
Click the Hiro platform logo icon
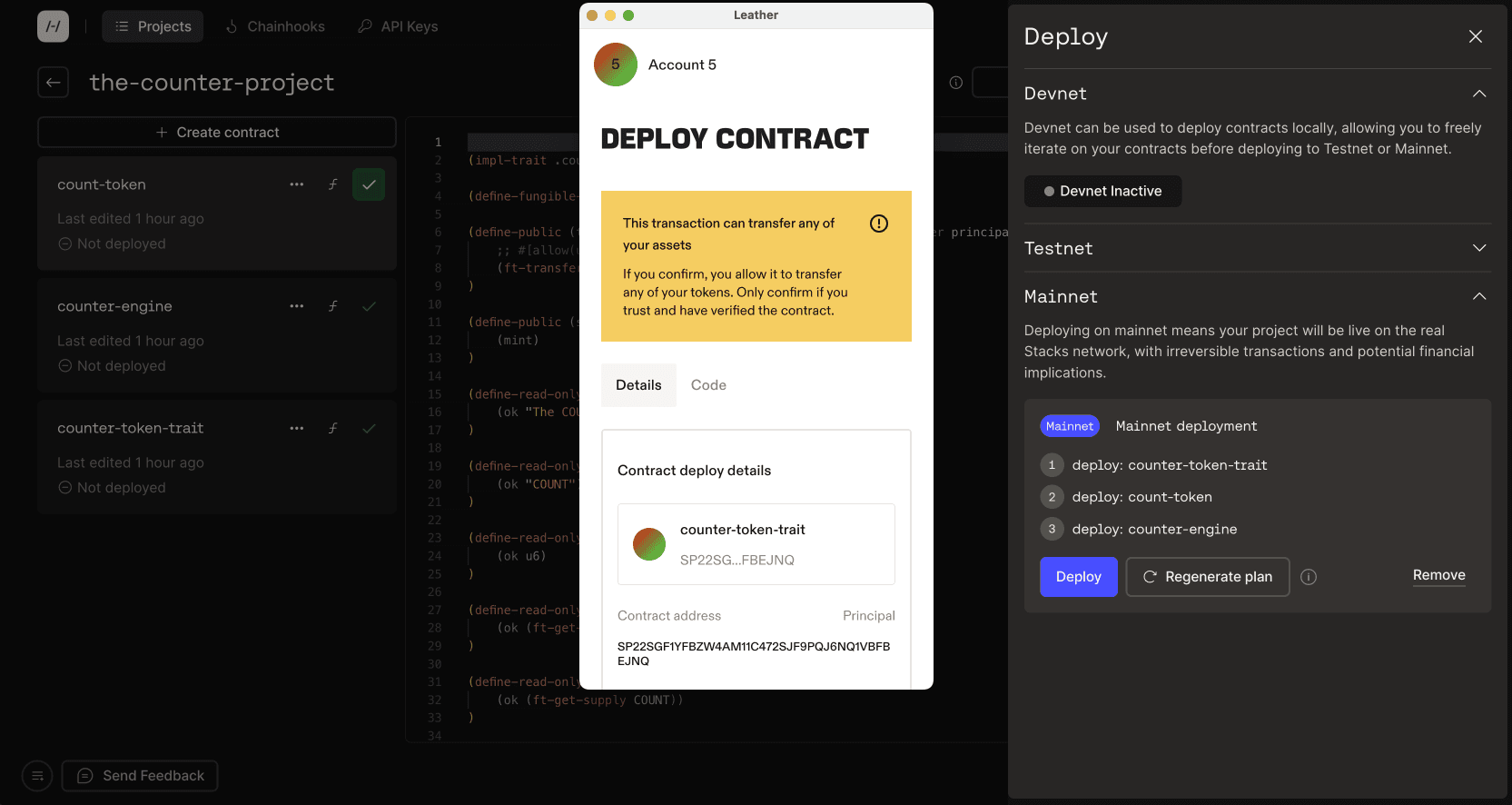coord(53,26)
